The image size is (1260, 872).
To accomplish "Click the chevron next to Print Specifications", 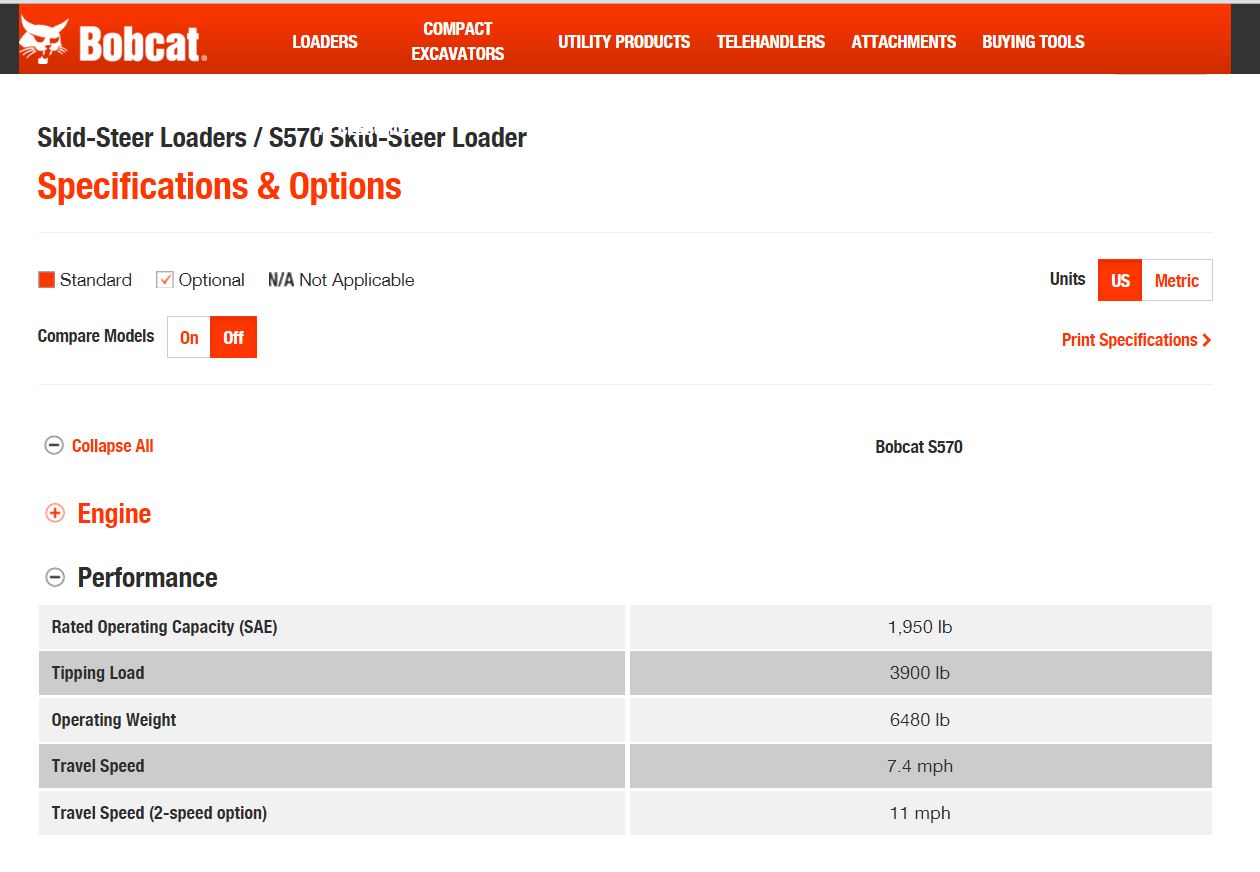I will (x=1207, y=340).
